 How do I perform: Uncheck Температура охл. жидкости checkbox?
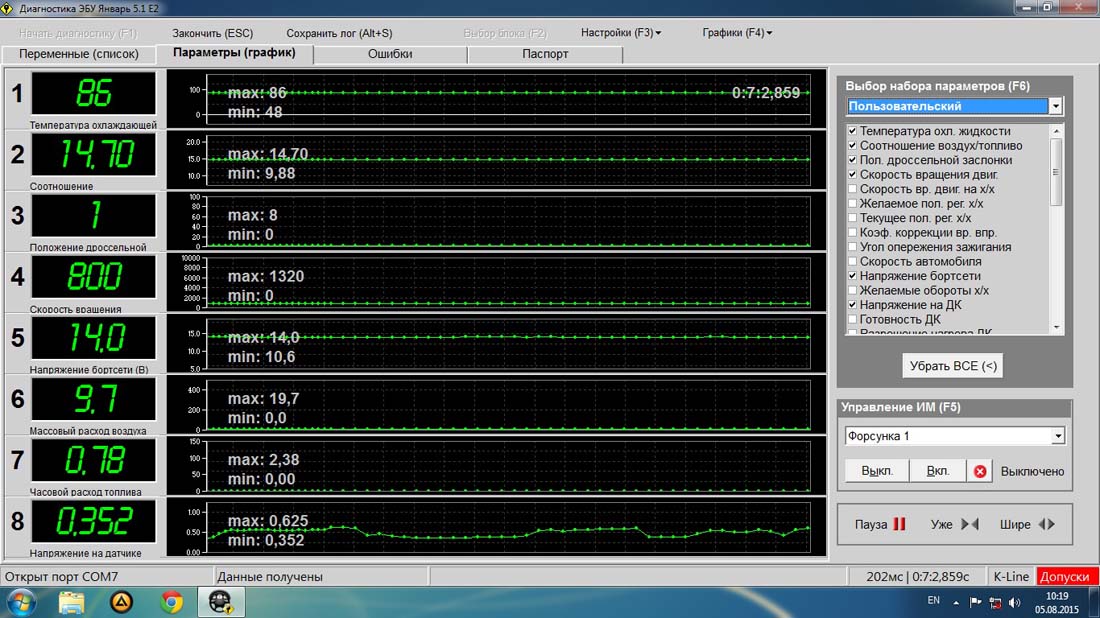852,131
